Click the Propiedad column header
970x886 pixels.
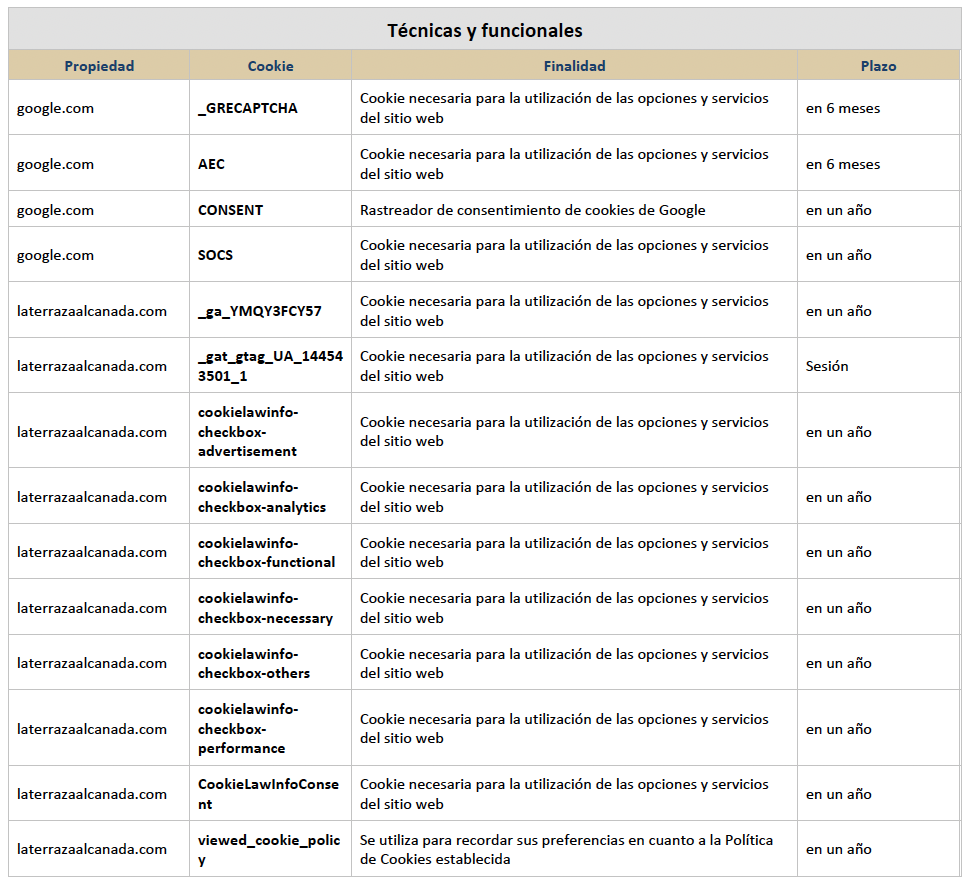[x=99, y=66]
